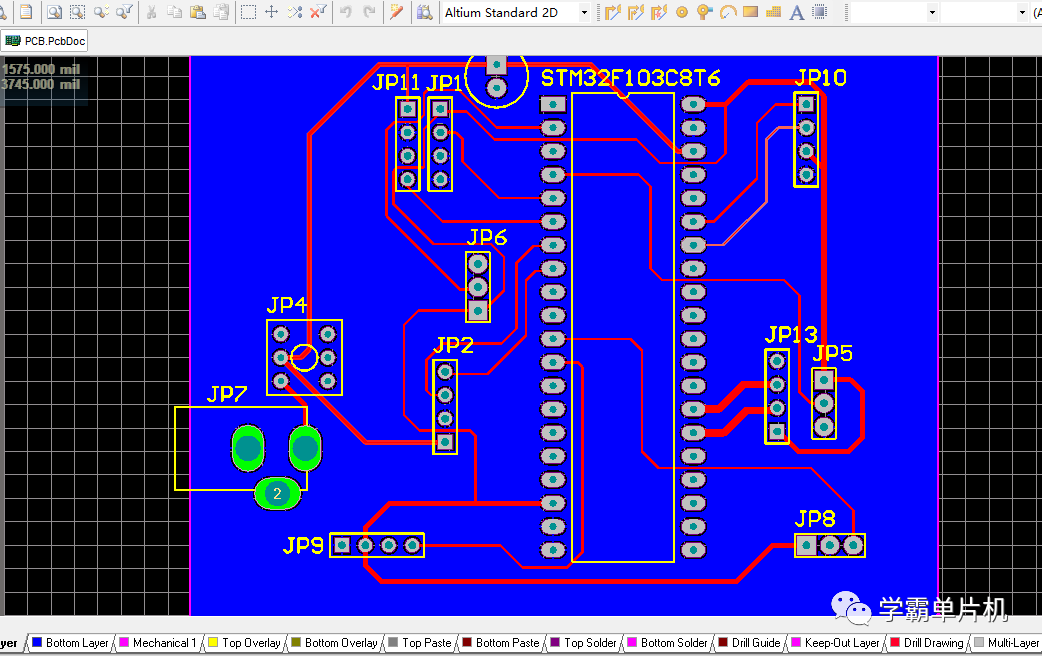Click the Paste icon
This screenshot has width=1042, height=656.
point(199,12)
